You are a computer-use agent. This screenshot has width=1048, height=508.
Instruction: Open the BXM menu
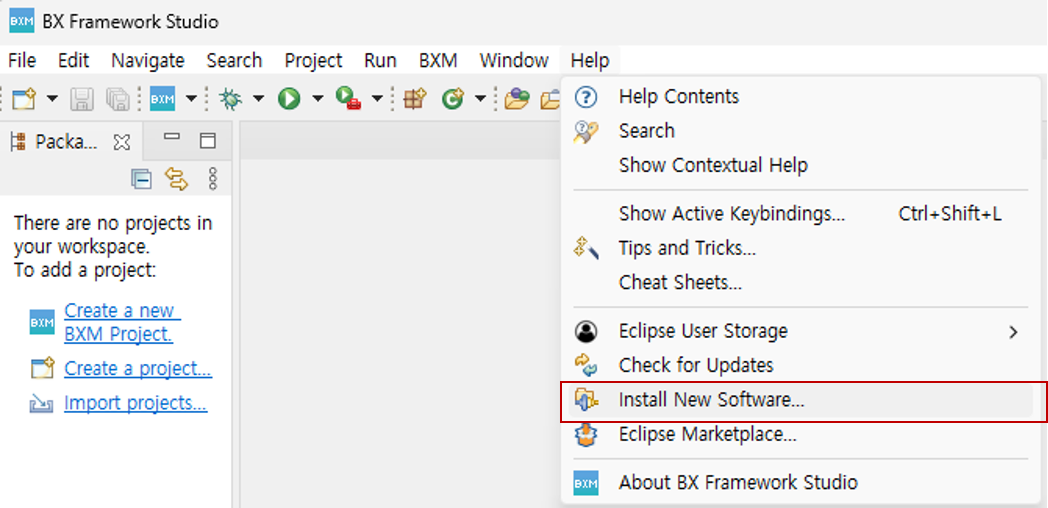[438, 61]
